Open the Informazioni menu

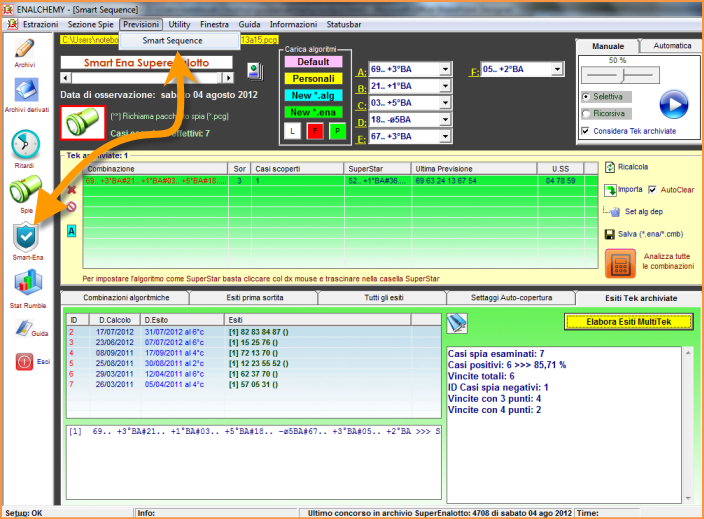tap(293, 24)
